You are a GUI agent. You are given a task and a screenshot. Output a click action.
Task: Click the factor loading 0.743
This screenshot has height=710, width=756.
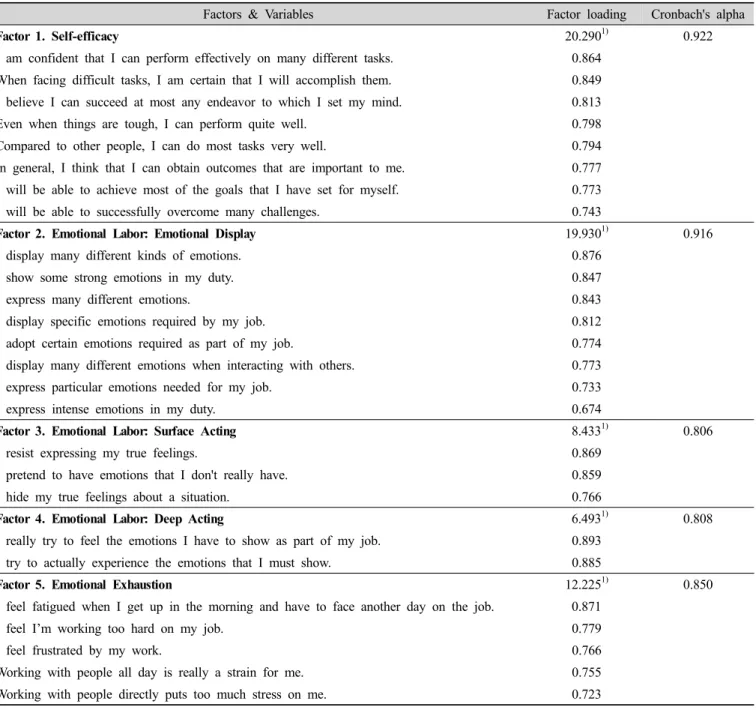coord(586,212)
